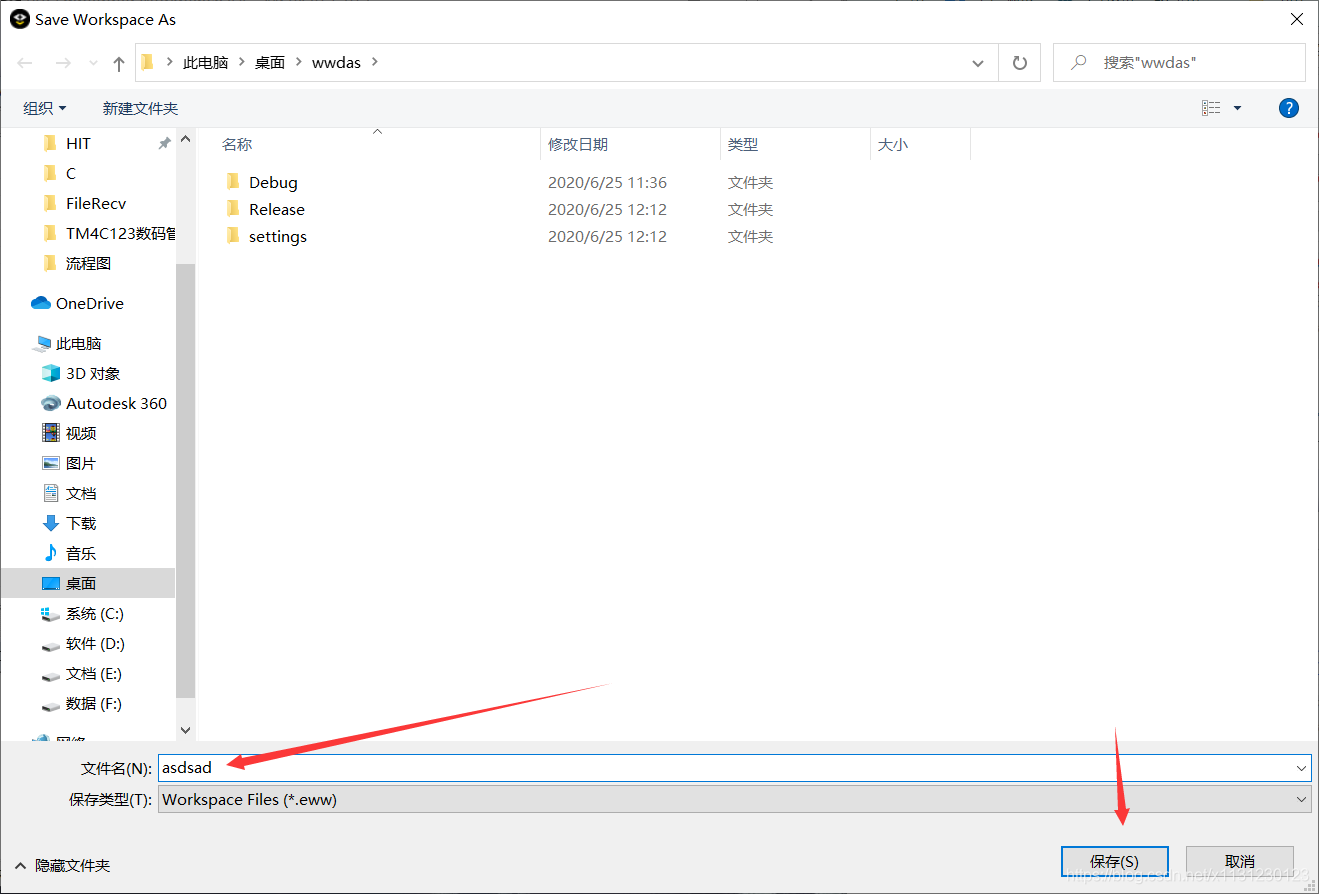
Task: Sort by 名称 column header
Action: [237, 144]
